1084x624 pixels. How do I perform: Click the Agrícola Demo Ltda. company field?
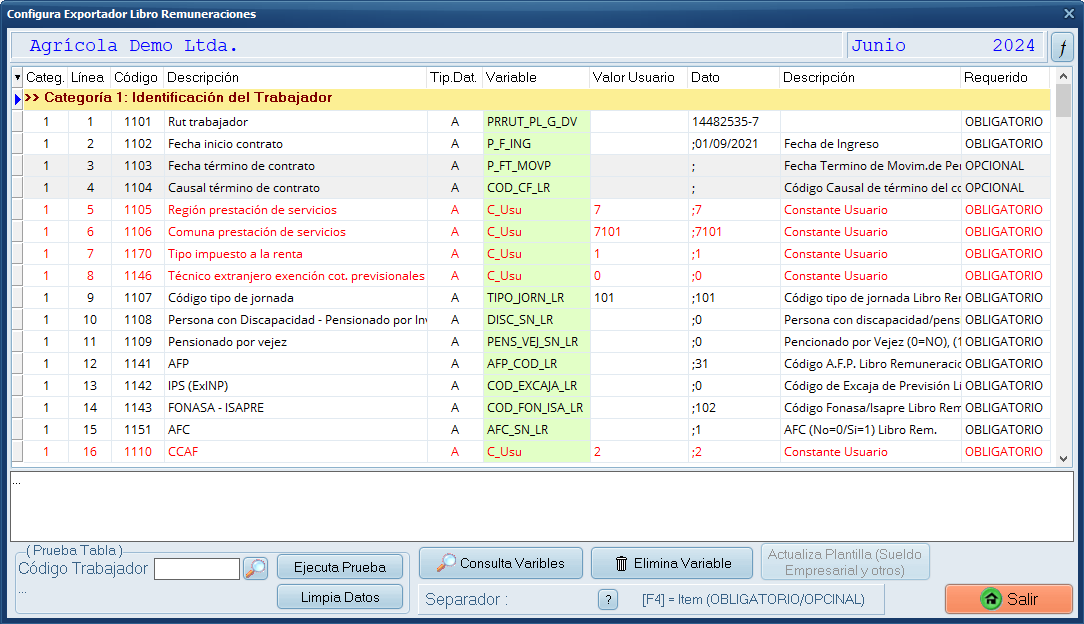coord(426,46)
